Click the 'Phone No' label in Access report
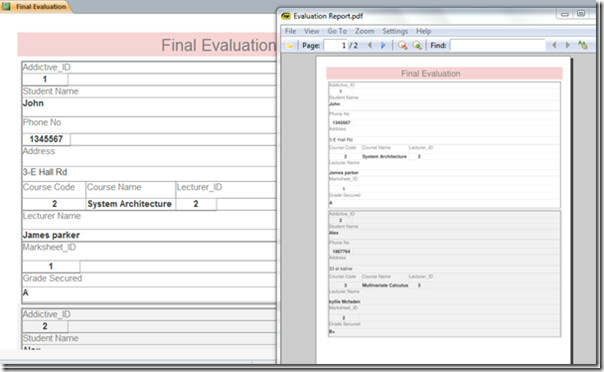Screen dimensions: 604x372 (x=42, y=122)
